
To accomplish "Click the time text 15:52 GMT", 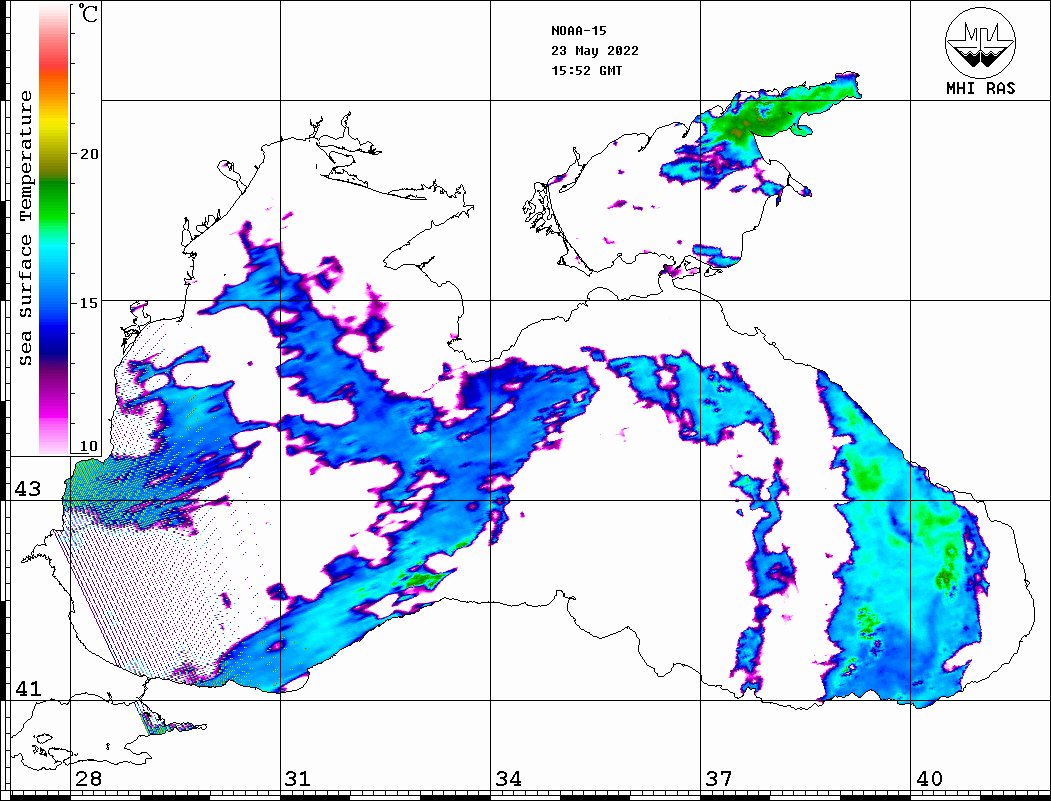I will (586, 71).
